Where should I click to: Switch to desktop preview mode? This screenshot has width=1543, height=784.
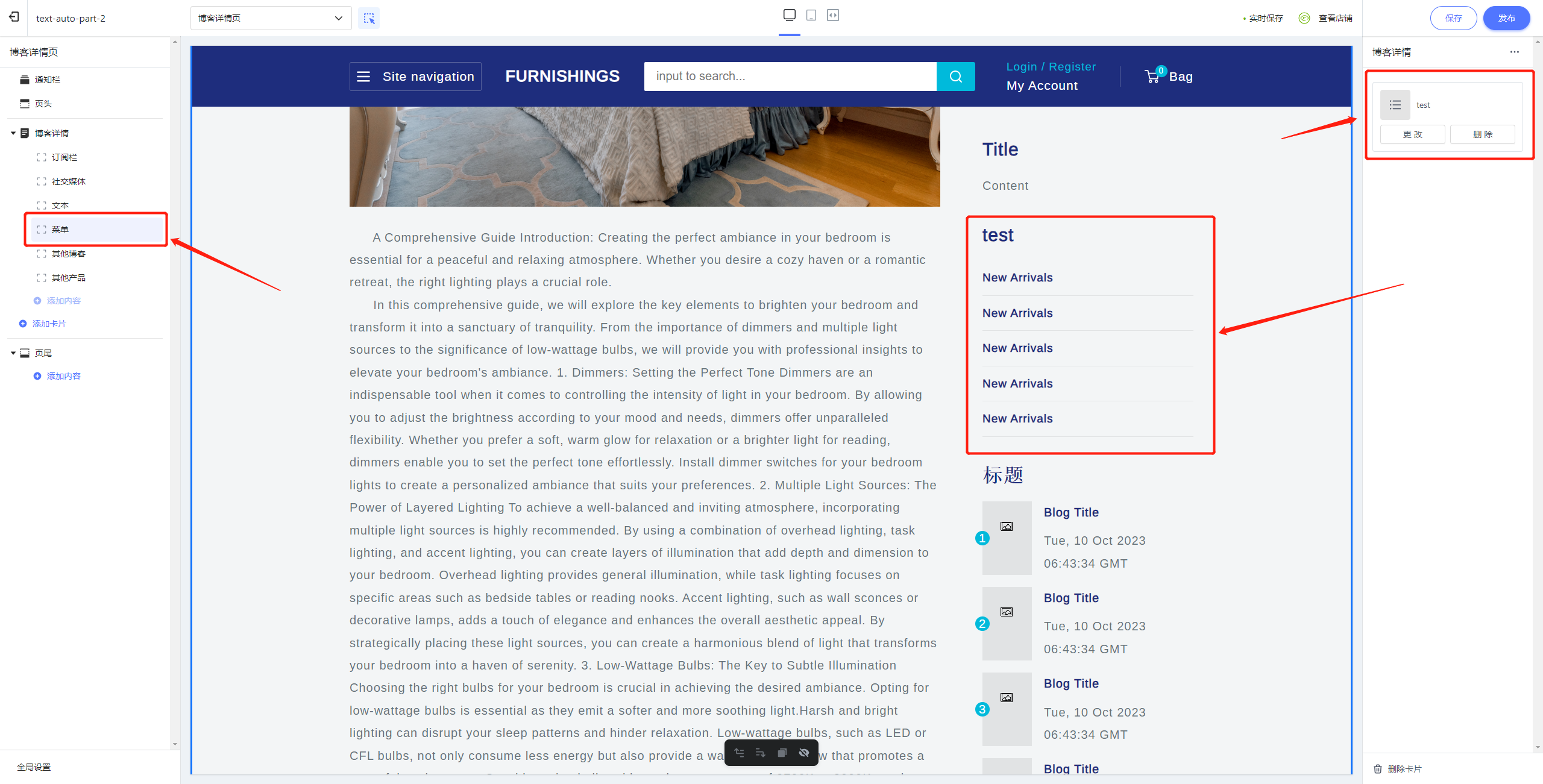point(789,16)
